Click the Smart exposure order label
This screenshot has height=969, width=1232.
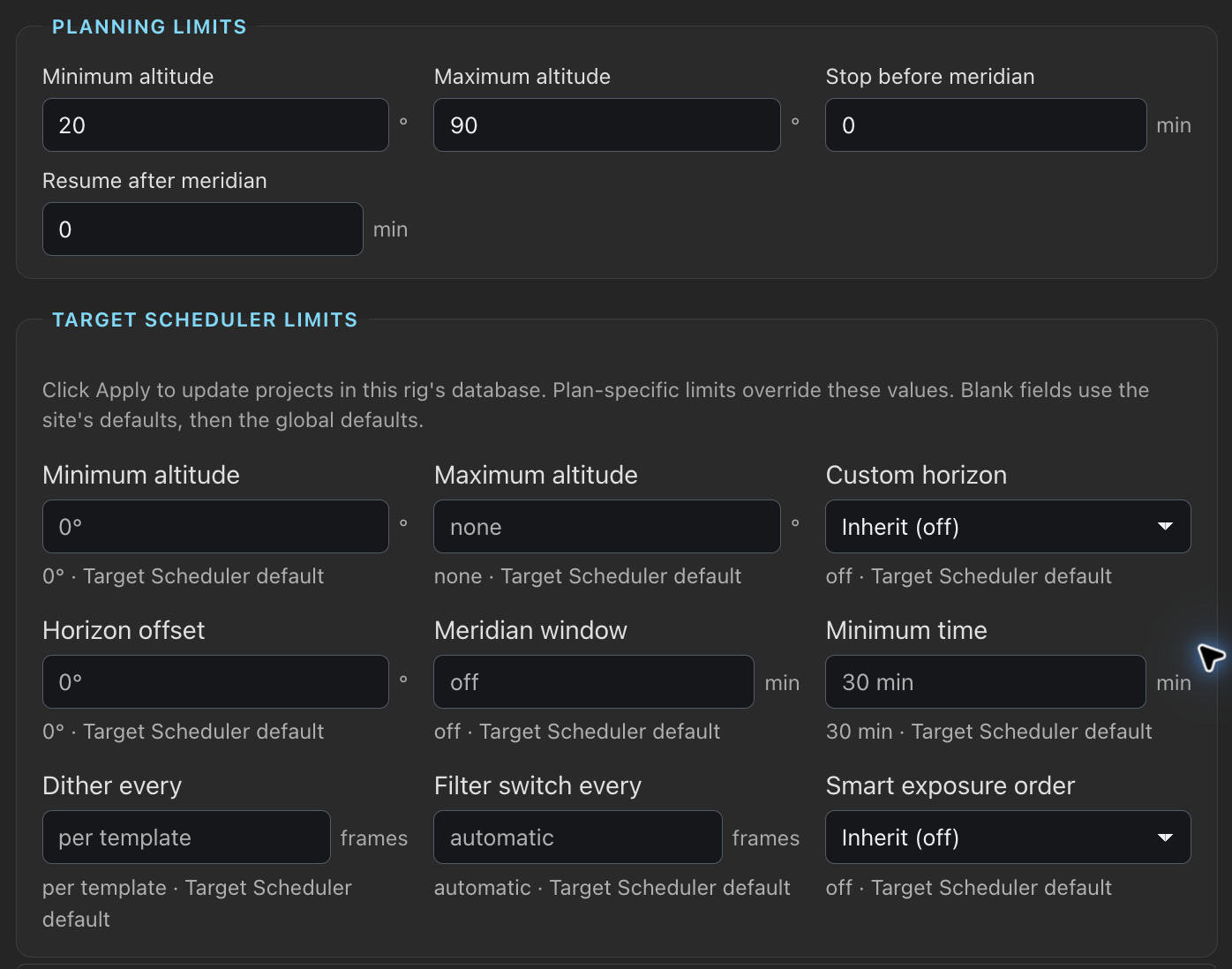pos(950,785)
